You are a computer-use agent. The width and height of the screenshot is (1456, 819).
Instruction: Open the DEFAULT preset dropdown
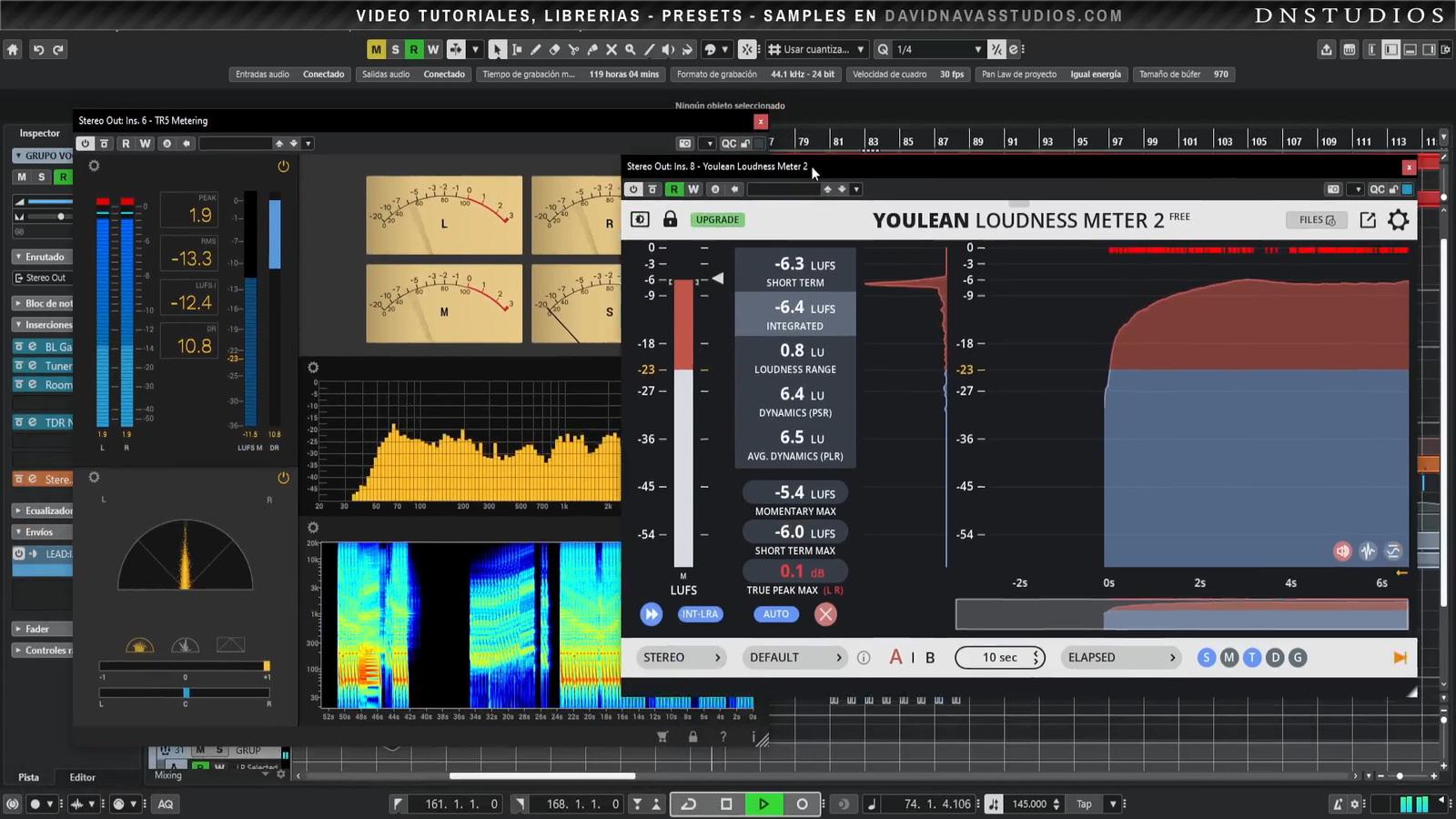point(794,657)
